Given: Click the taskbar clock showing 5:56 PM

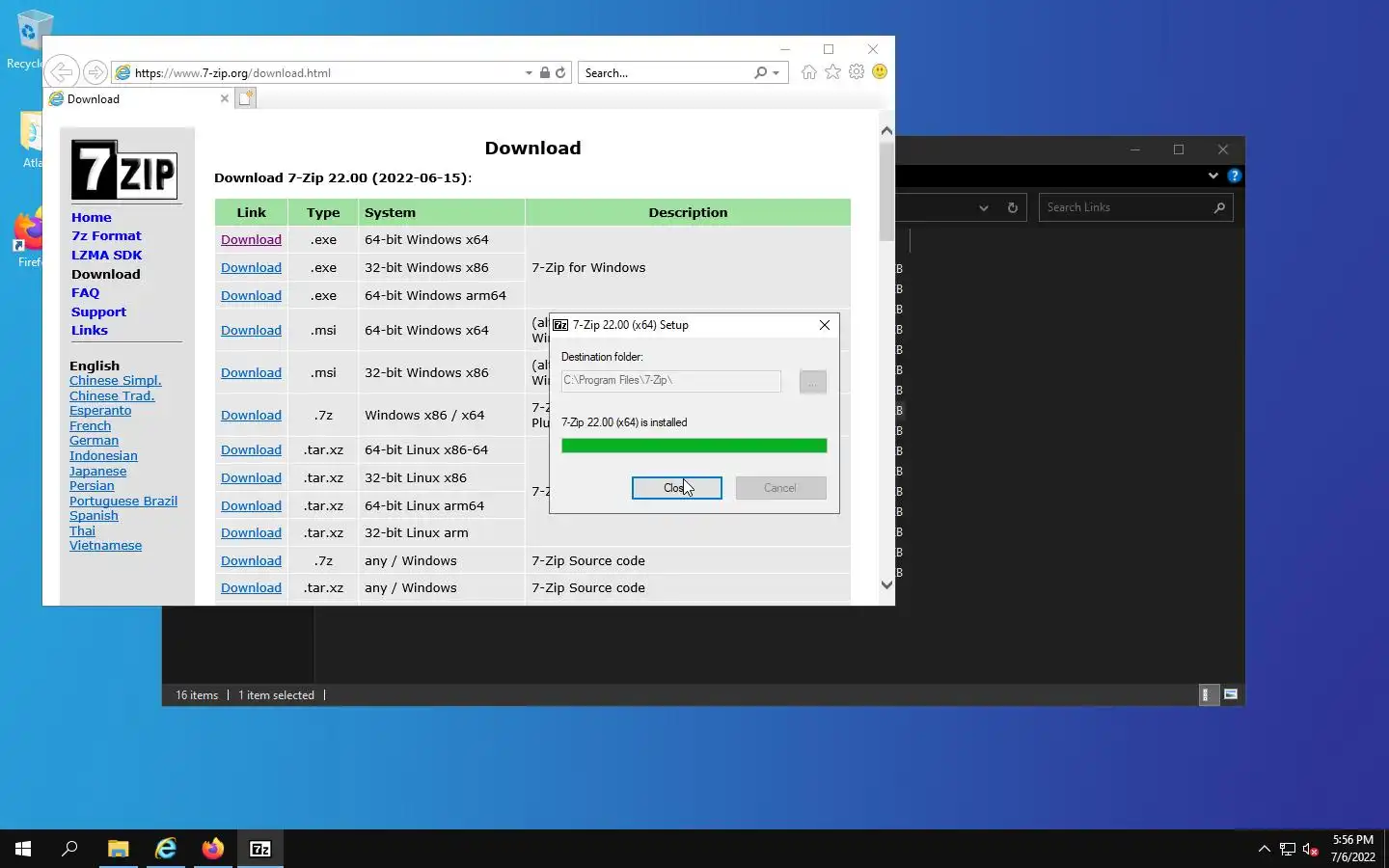Looking at the screenshot, I should coord(1353,849).
